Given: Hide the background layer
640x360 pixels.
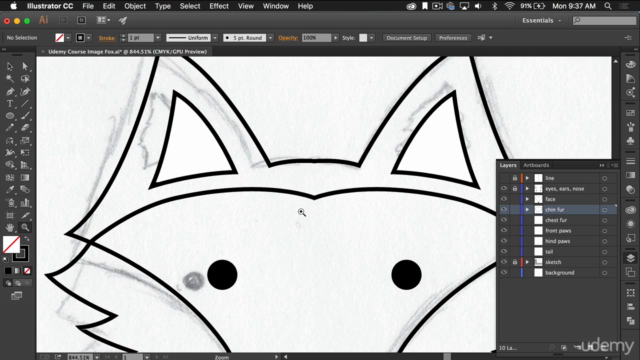Looking at the screenshot, I should [504, 272].
